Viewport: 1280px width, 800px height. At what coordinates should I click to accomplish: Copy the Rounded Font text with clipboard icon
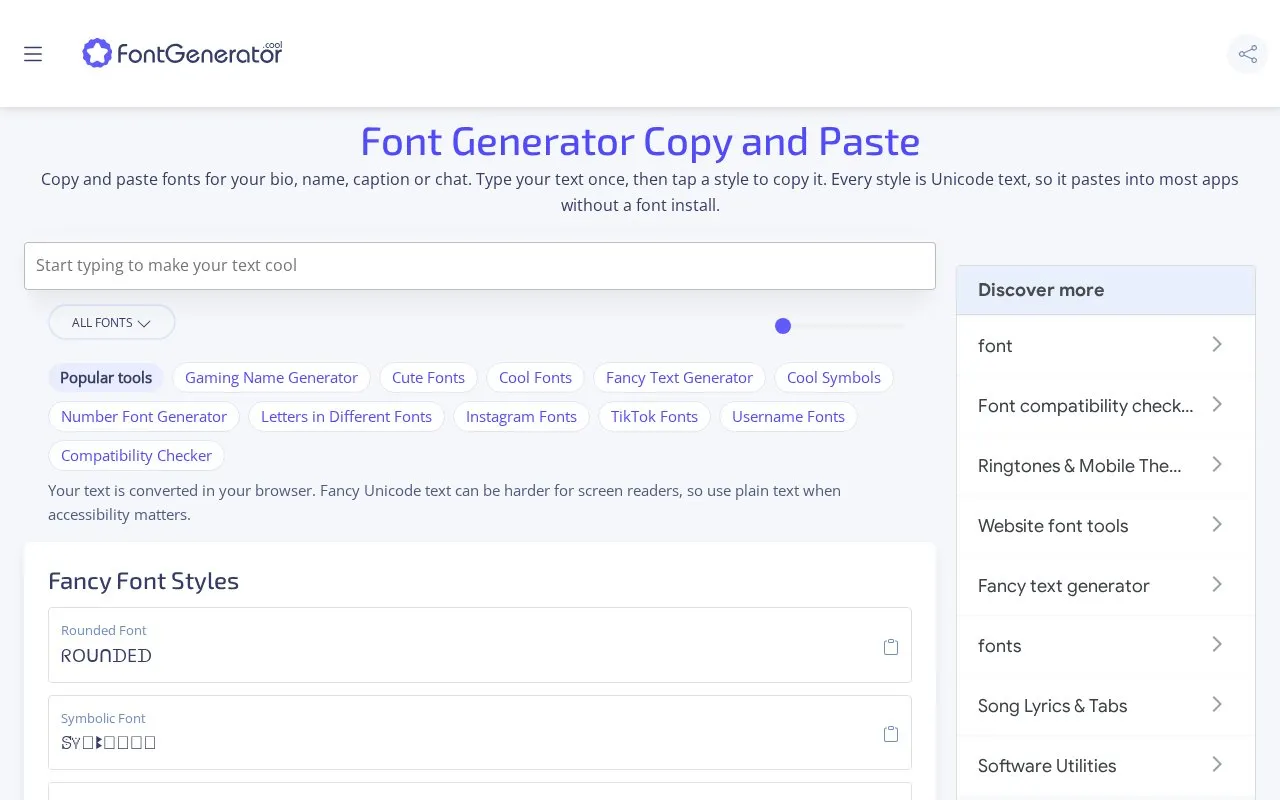(x=891, y=647)
